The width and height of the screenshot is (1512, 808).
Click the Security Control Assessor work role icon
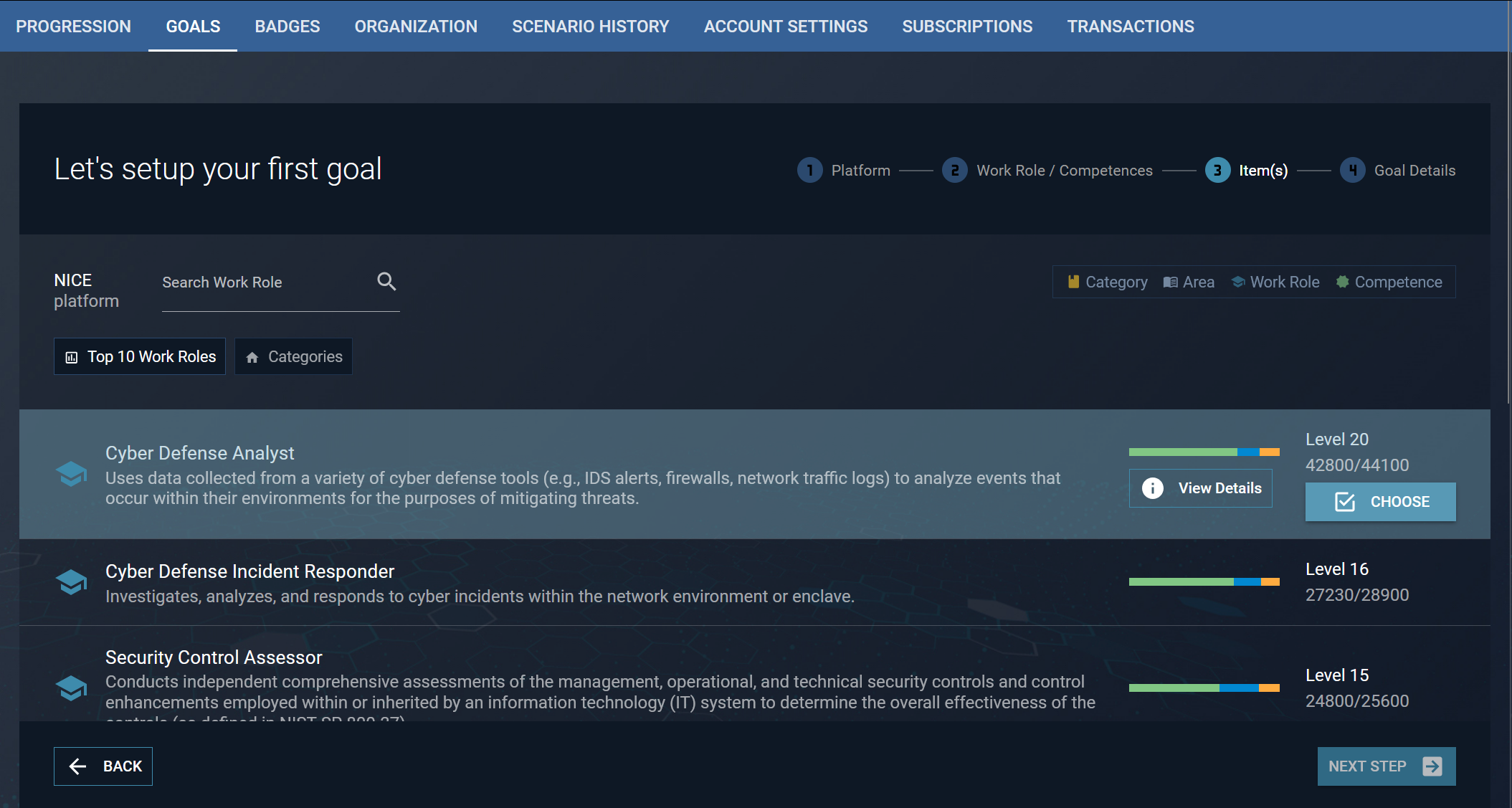[72, 687]
